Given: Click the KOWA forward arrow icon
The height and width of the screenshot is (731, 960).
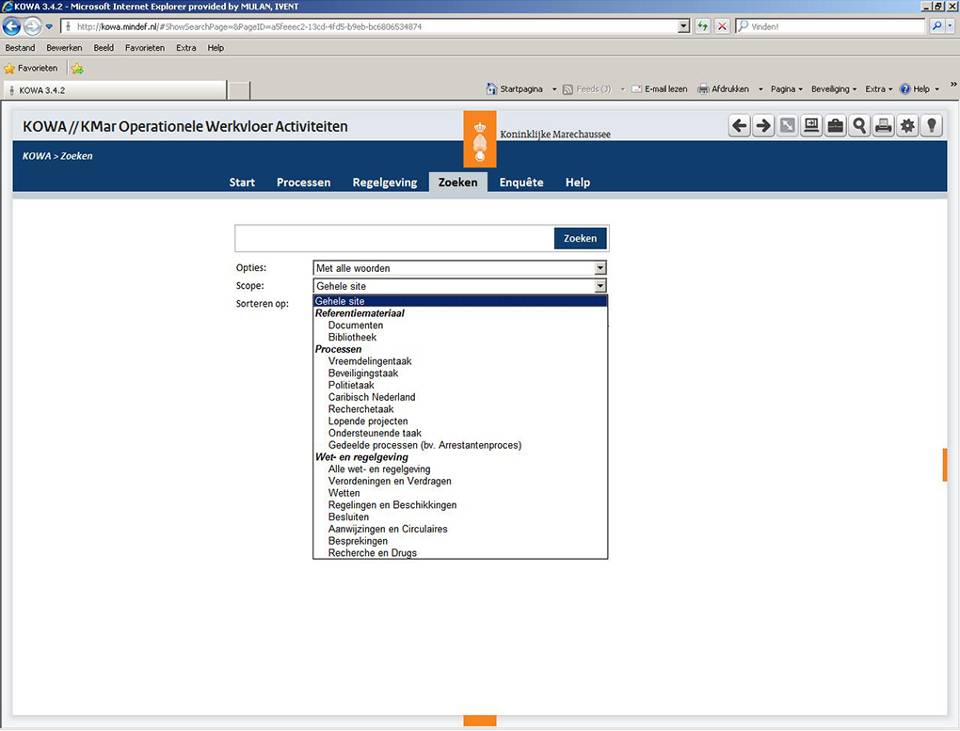Looking at the screenshot, I should click(x=763, y=126).
